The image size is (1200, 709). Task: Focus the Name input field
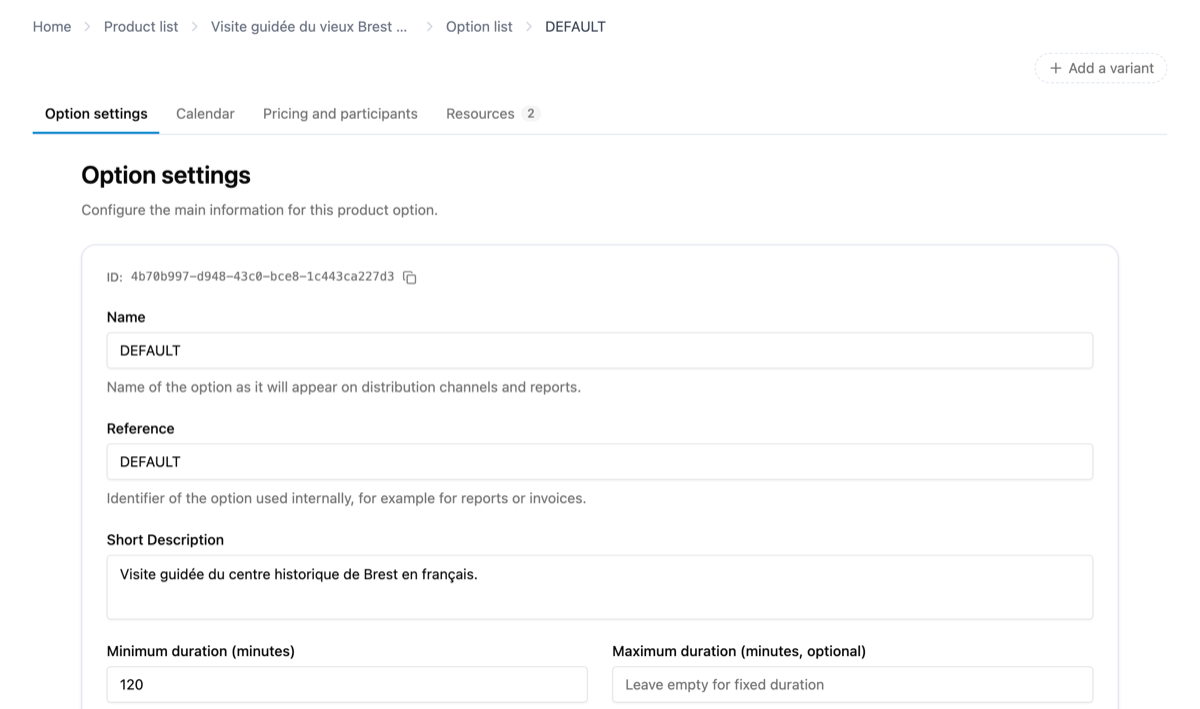point(600,351)
